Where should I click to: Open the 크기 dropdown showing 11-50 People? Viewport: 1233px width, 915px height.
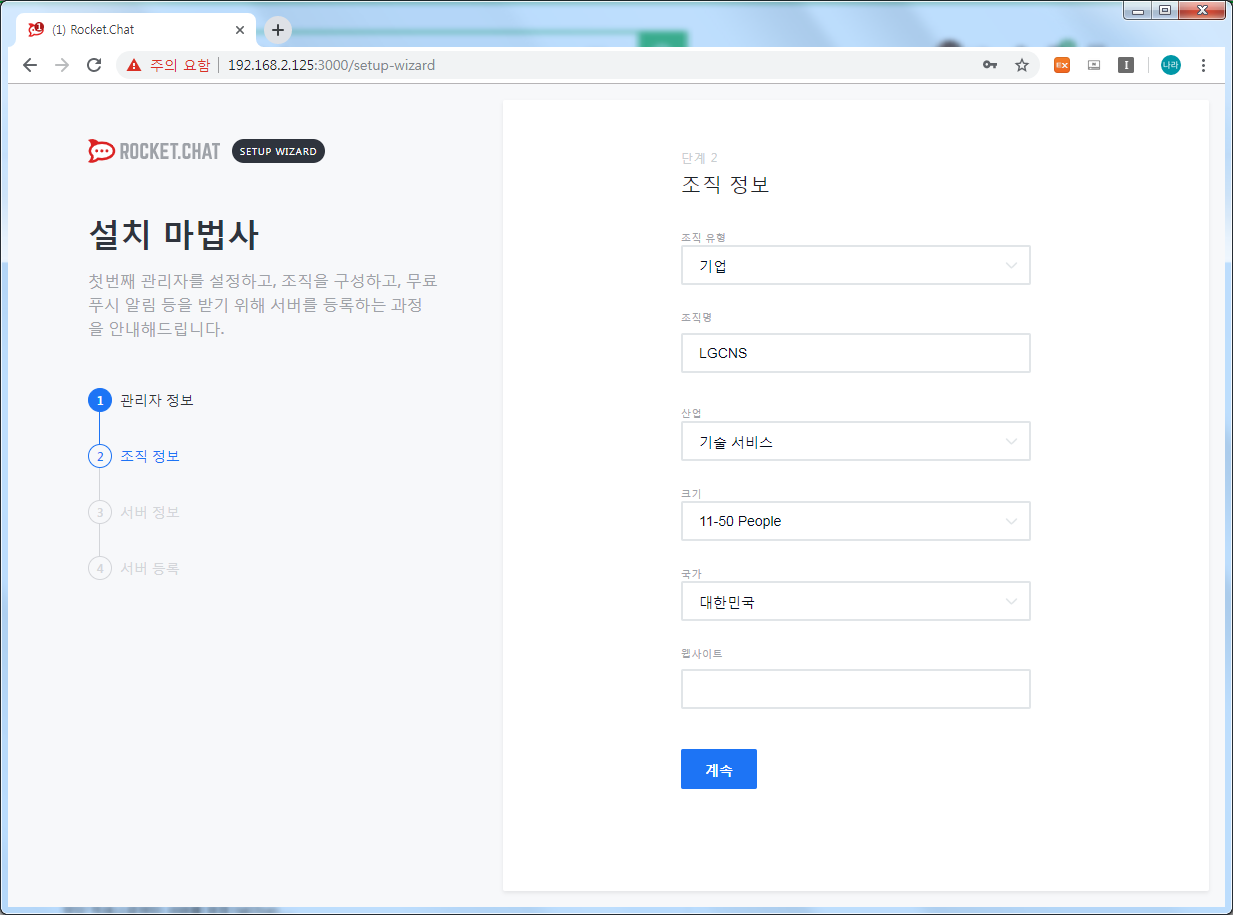click(855, 521)
